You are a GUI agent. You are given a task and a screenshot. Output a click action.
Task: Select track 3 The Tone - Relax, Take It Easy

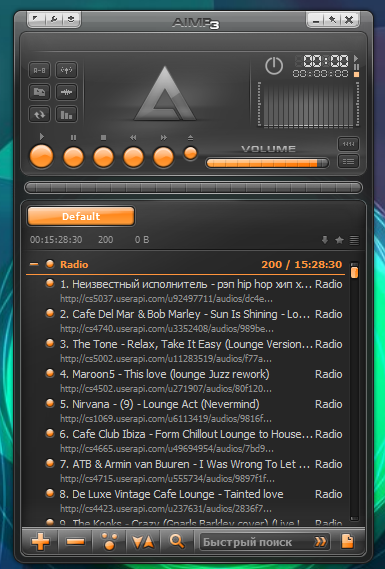pyautogui.click(x=186, y=351)
